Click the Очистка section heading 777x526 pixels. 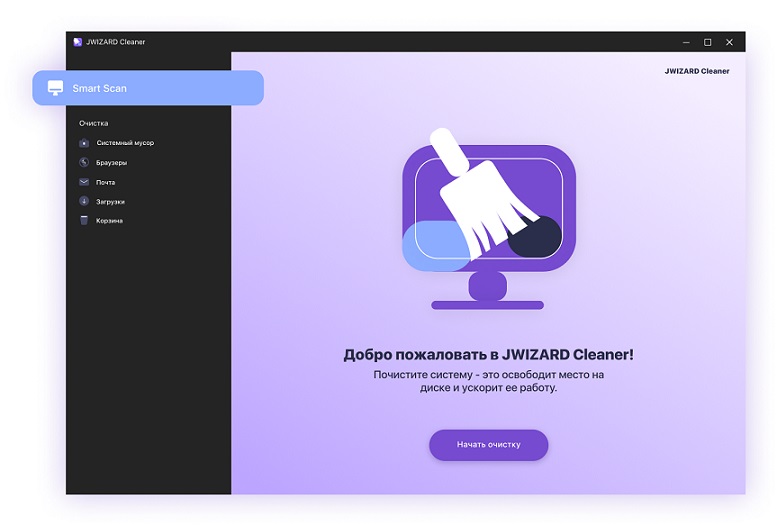94,123
